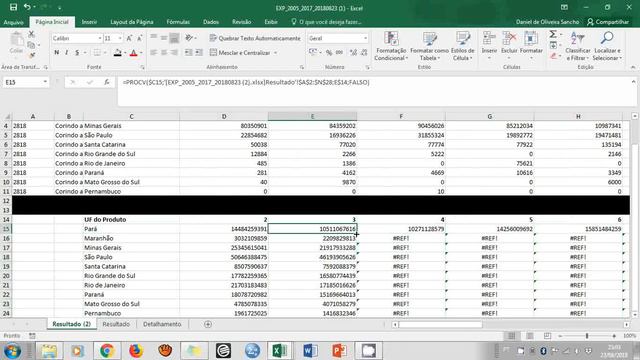The image size is (640, 360).
Task: Toggle bottom vertical alignment
Action: click(174, 38)
